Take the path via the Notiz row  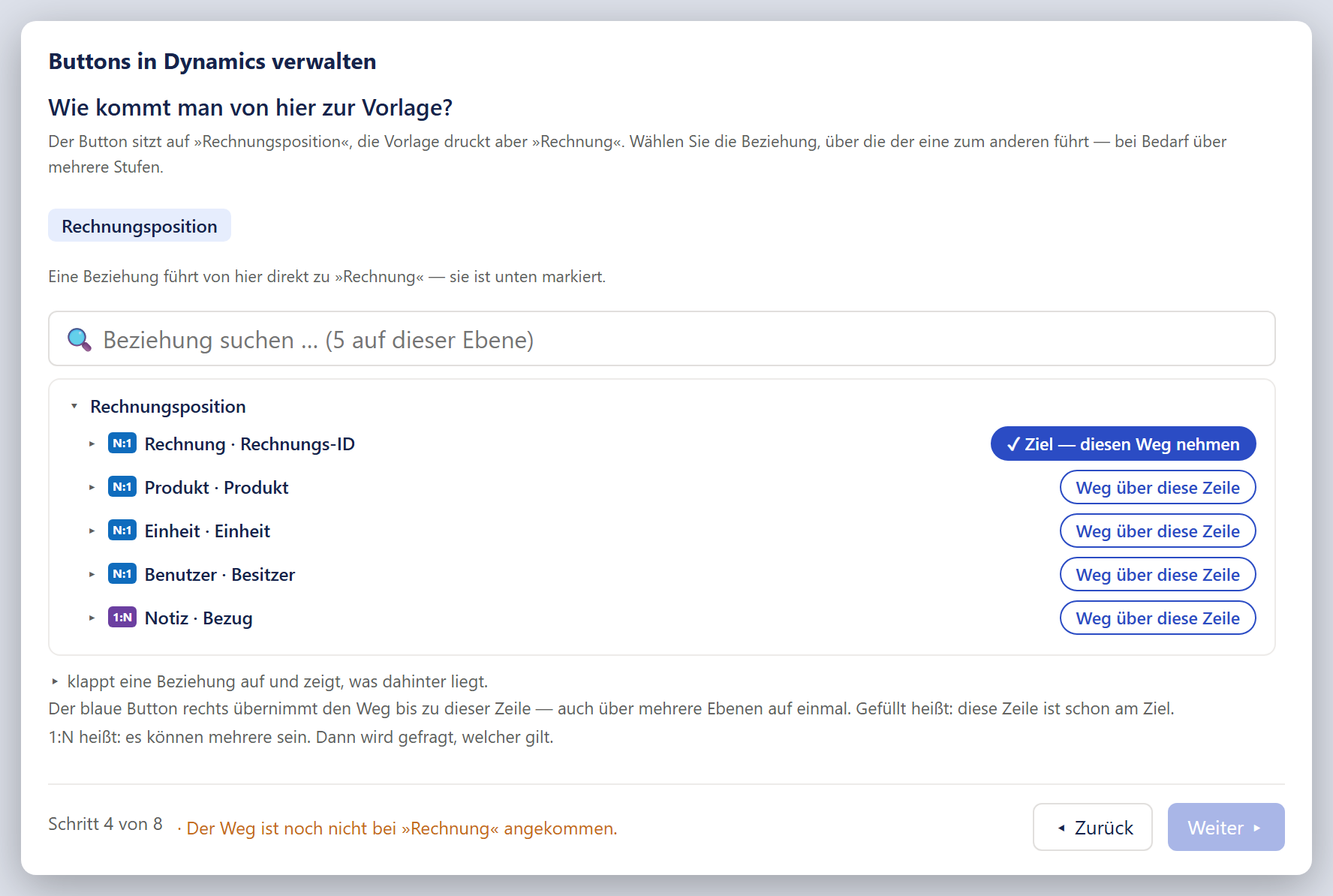[1157, 618]
